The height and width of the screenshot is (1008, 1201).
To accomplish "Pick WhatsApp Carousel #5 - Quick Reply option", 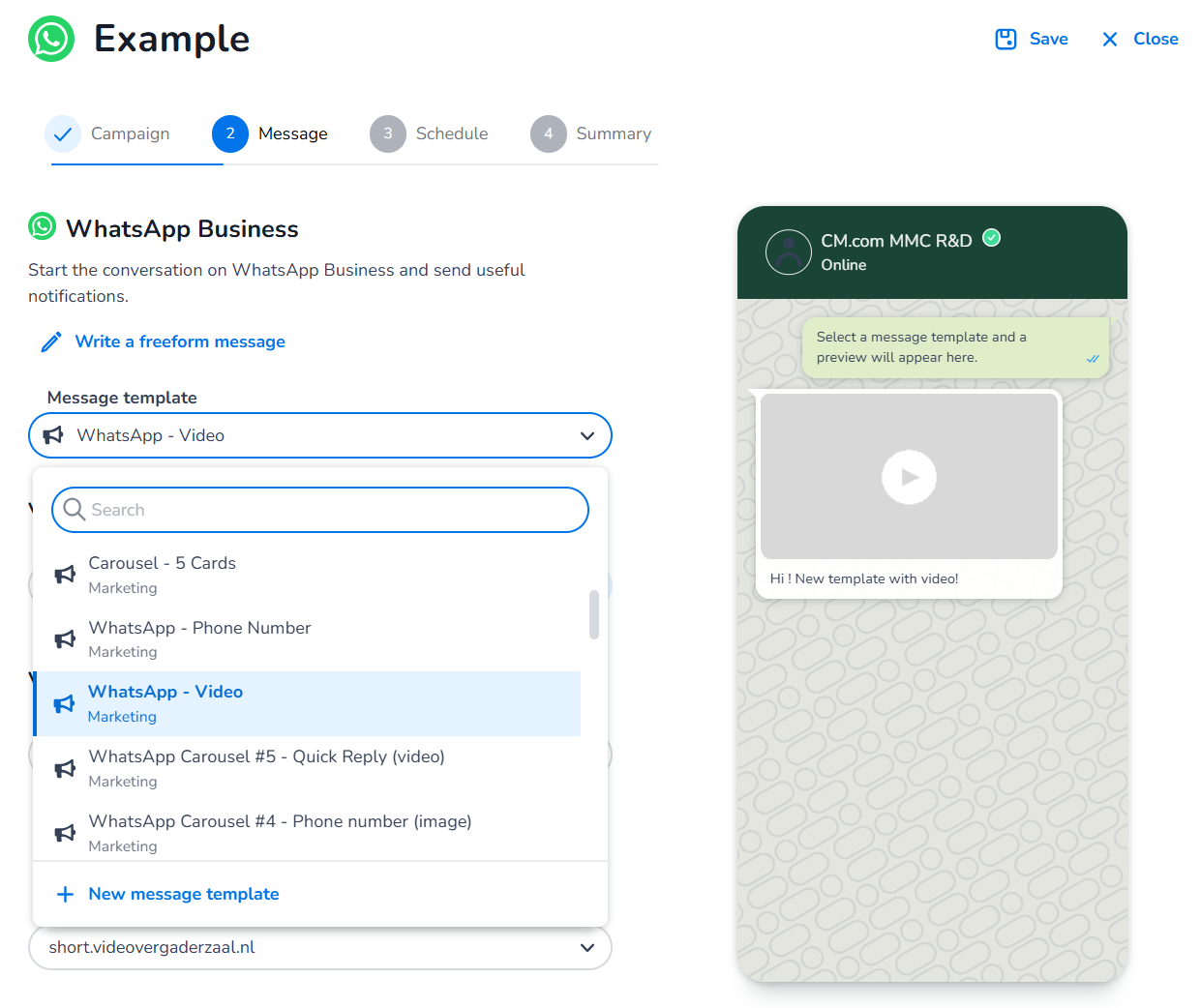I will point(266,768).
